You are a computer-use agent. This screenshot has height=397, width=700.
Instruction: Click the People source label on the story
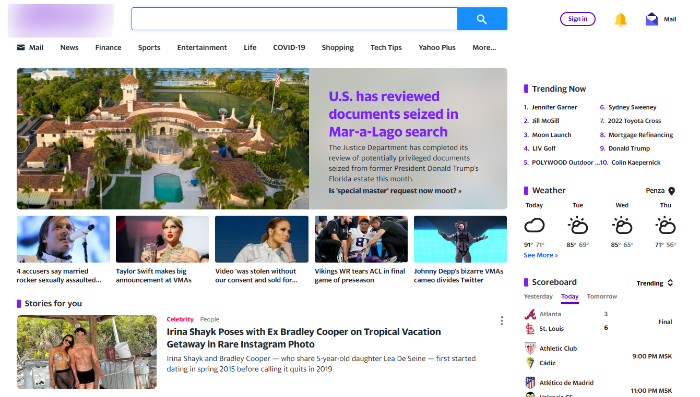click(x=209, y=319)
